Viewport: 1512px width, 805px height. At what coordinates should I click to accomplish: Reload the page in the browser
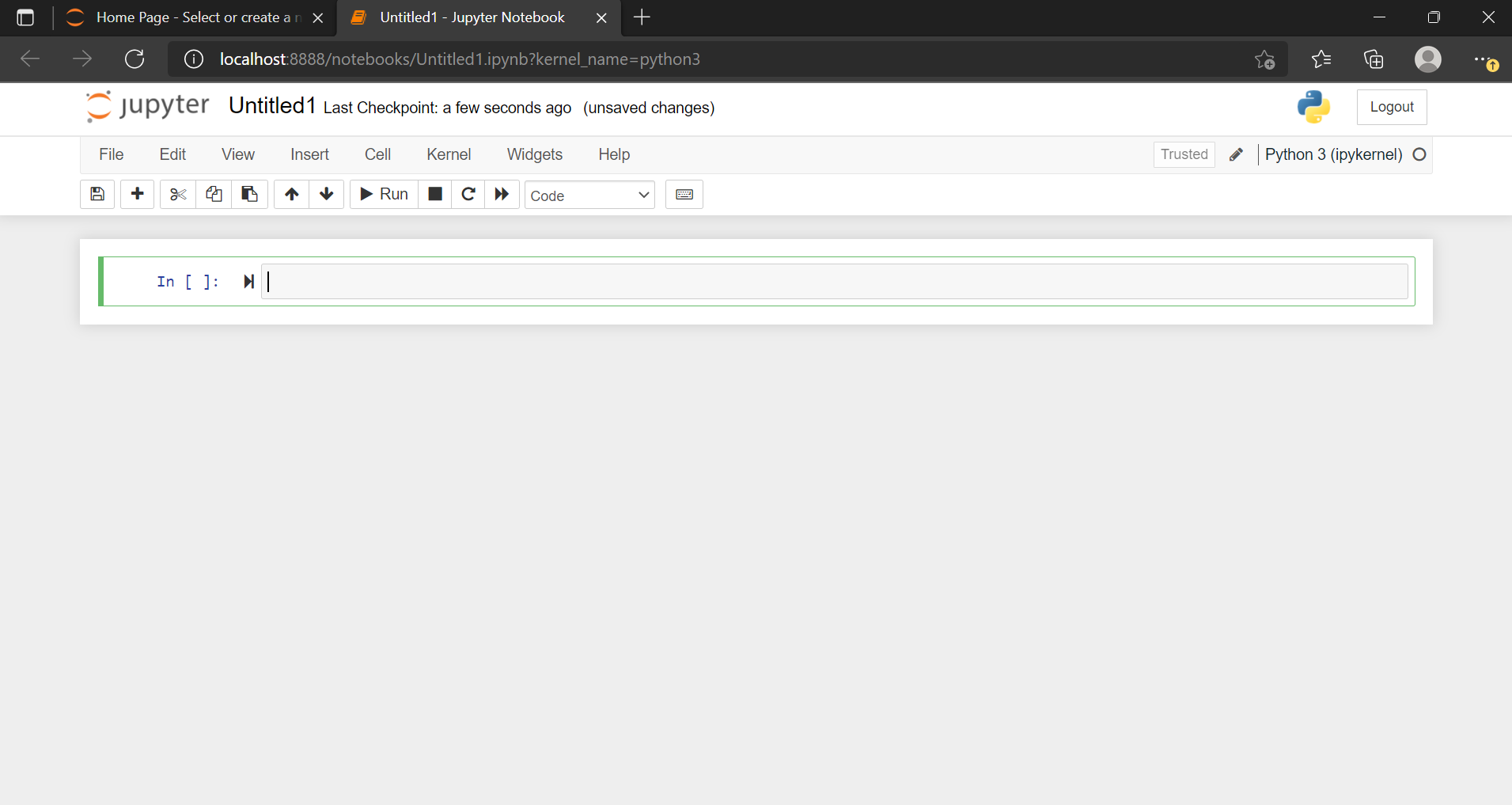pyautogui.click(x=135, y=59)
